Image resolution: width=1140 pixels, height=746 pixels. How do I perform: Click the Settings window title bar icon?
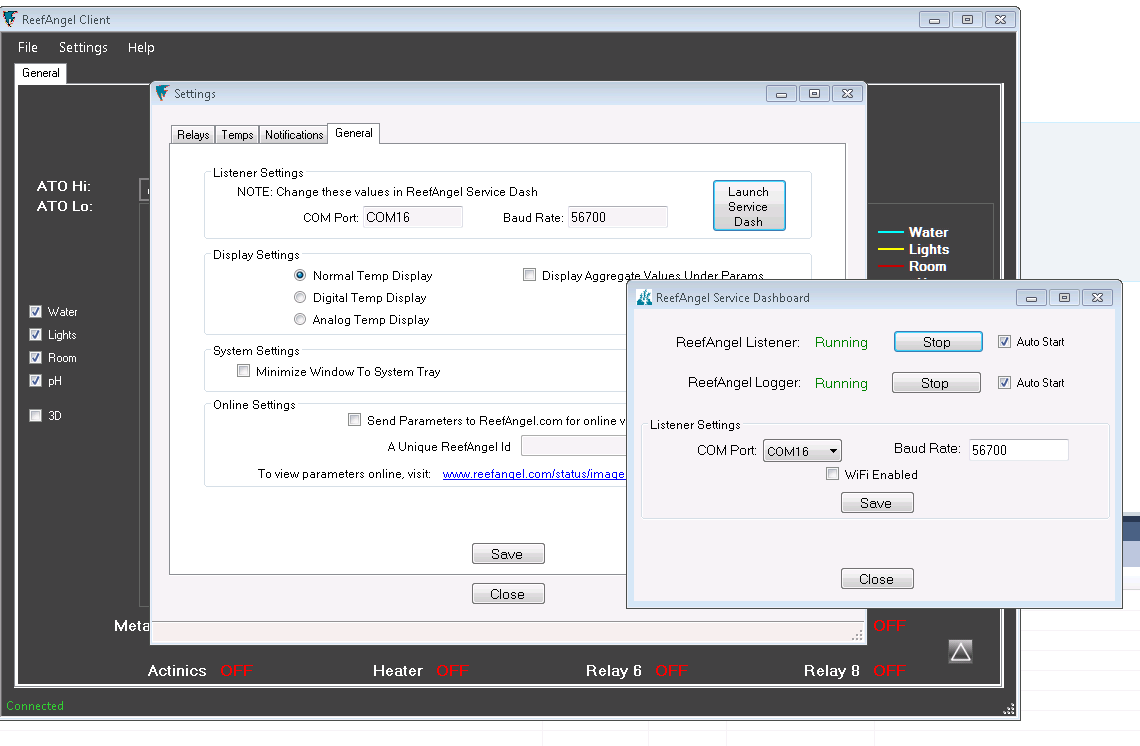pyautogui.click(x=162, y=93)
